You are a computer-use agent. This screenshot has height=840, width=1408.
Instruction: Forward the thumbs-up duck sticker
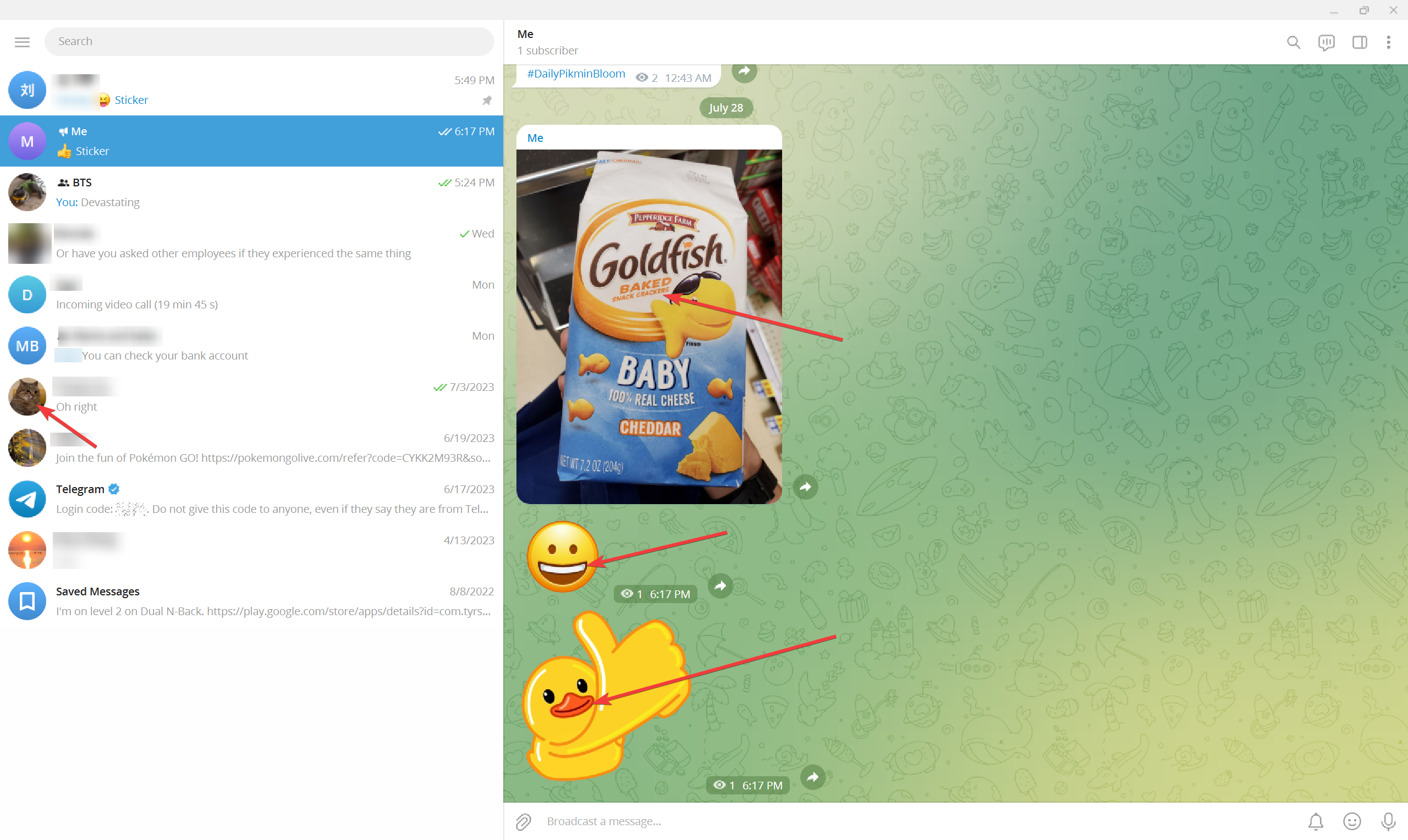click(813, 777)
